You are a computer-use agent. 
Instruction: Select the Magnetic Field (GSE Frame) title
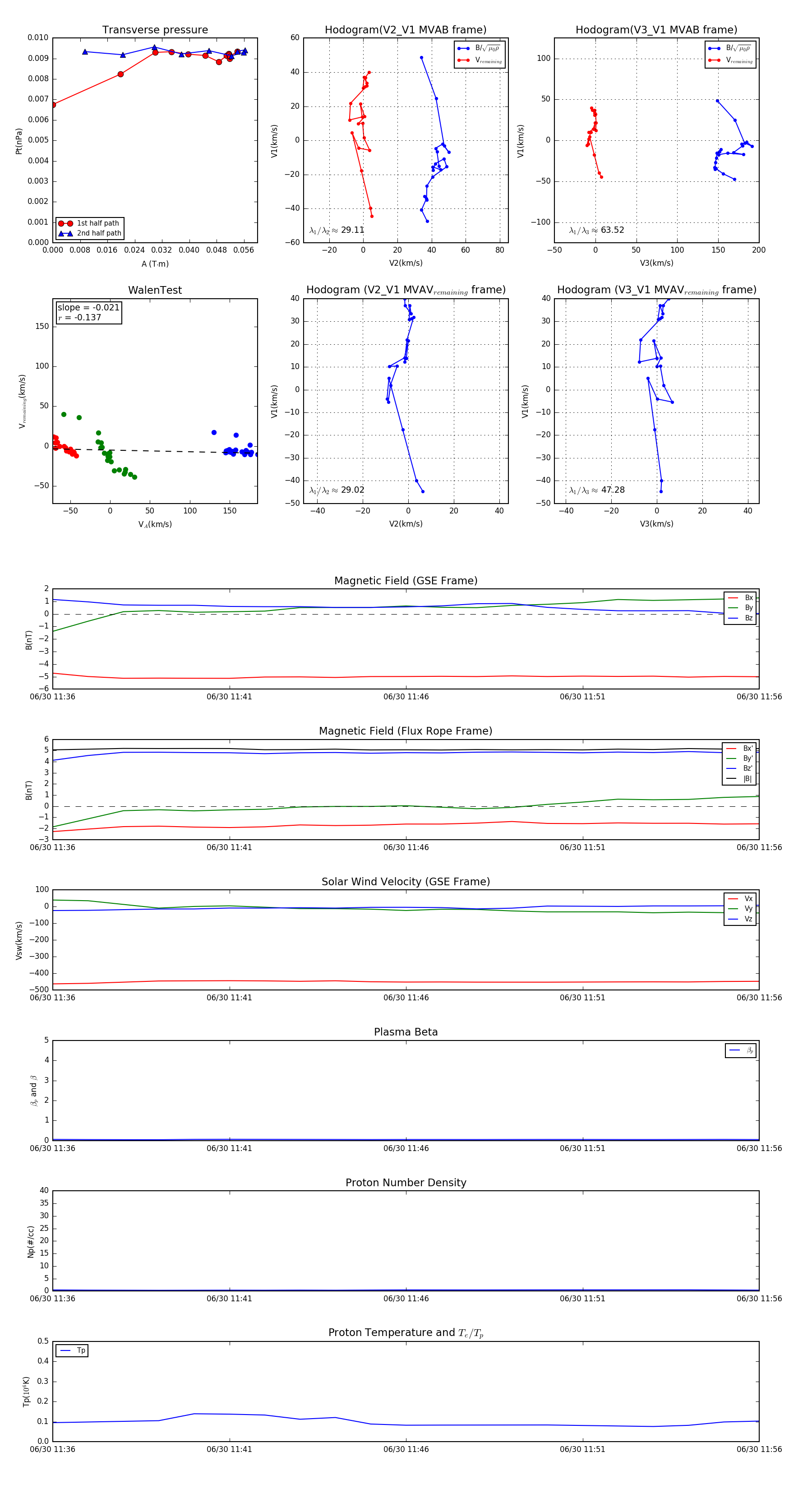406,581
